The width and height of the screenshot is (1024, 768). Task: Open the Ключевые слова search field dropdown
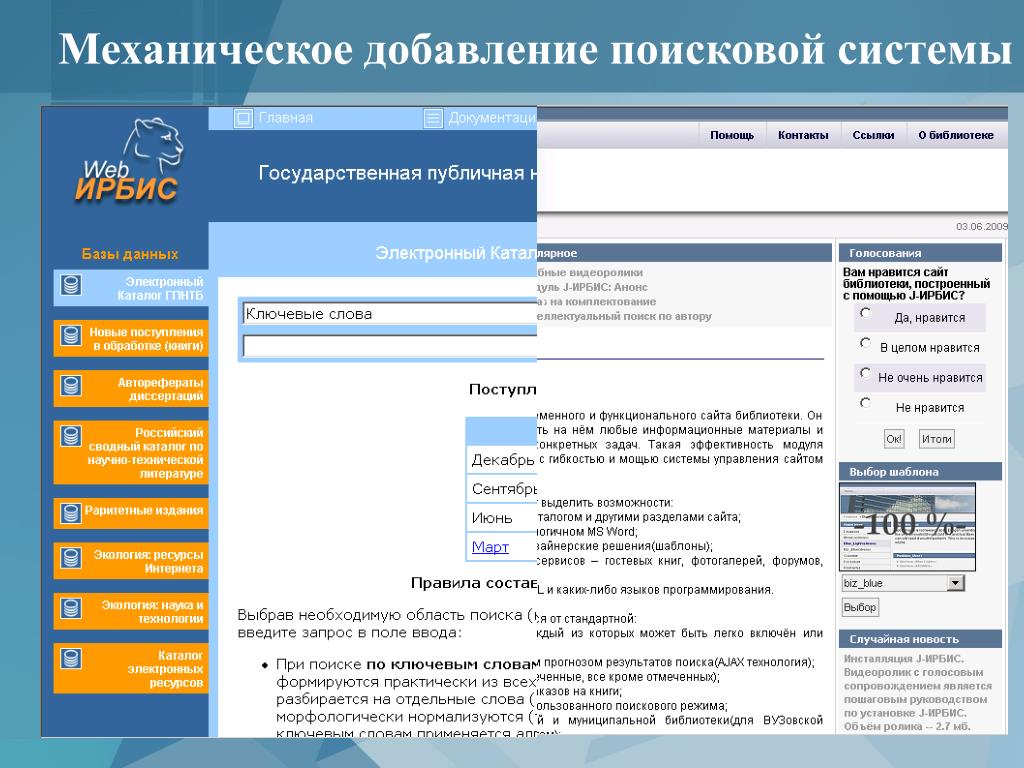(x=389, y=313)
